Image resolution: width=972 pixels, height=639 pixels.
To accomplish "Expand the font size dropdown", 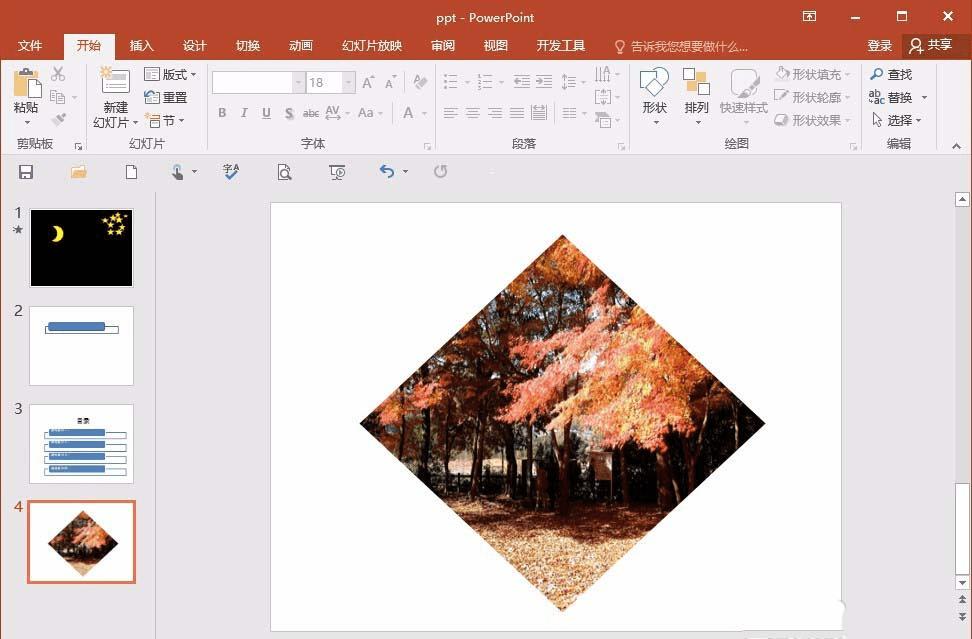I will pos(348,82).
